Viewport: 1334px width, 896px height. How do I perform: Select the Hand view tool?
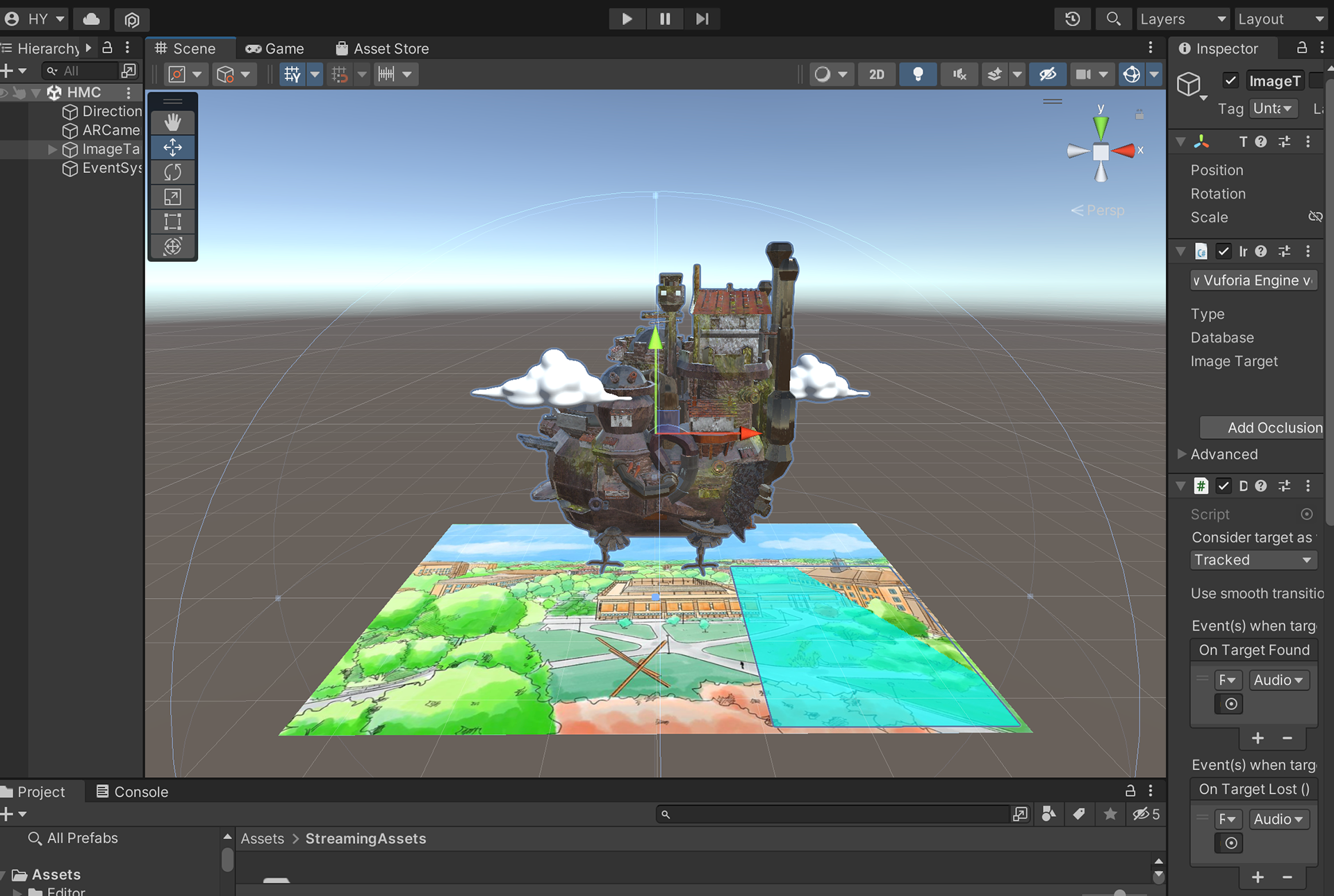[172, 122]
